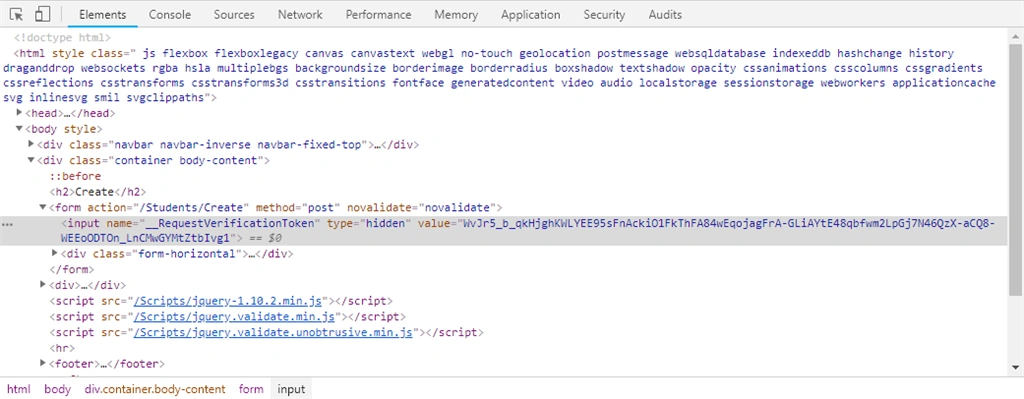
Task: Toggle the device toolbar icon
Action: 42,14
